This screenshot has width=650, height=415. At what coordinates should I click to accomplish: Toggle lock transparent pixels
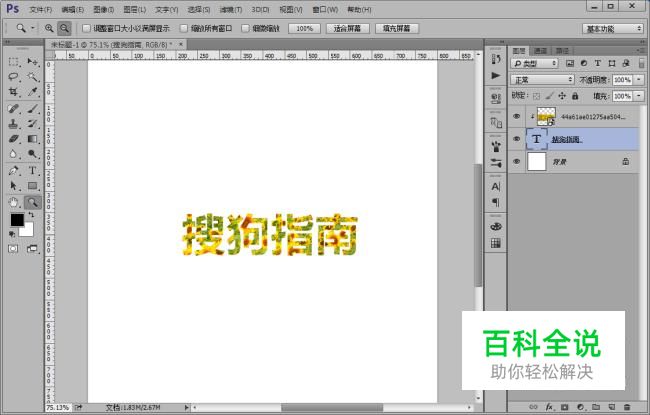click(536, 96)
